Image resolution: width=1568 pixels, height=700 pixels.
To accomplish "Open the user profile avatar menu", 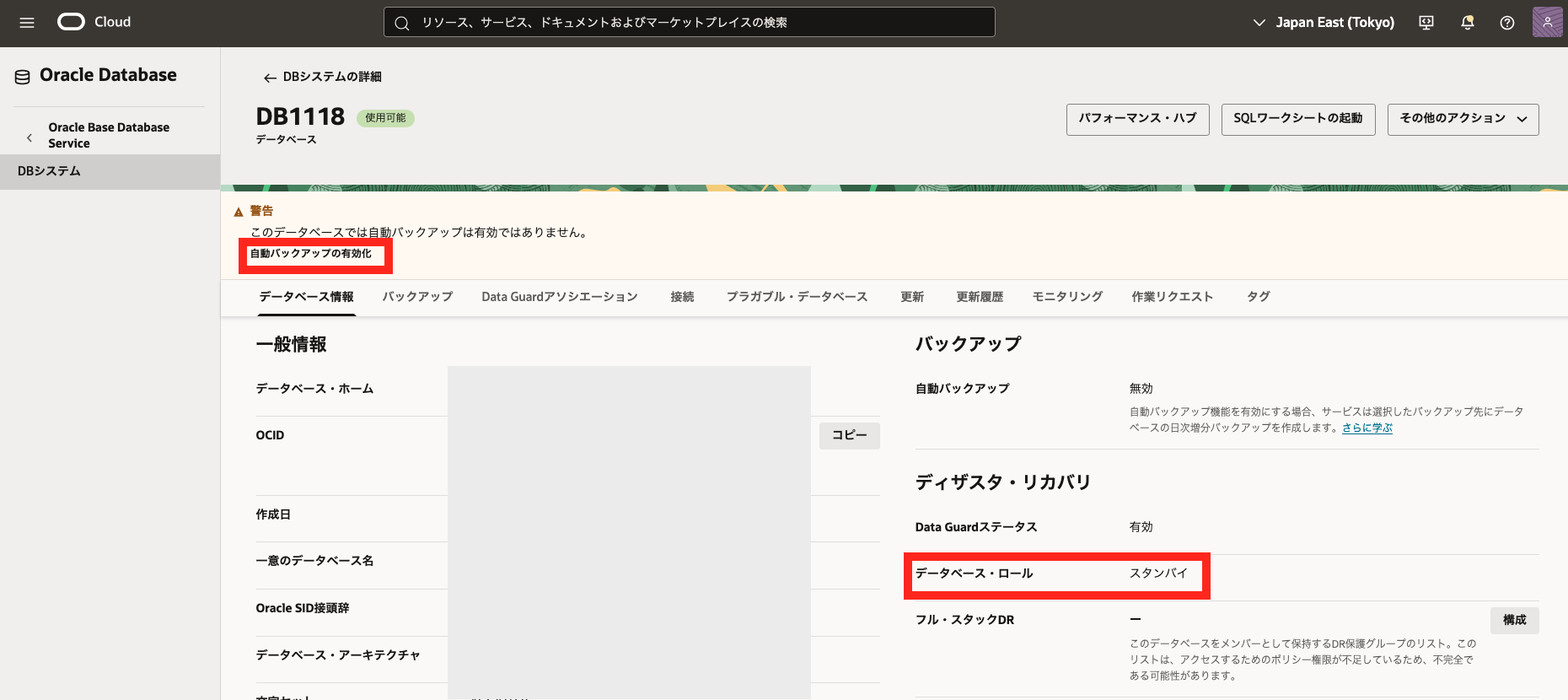I will (x=1547, y=23).
